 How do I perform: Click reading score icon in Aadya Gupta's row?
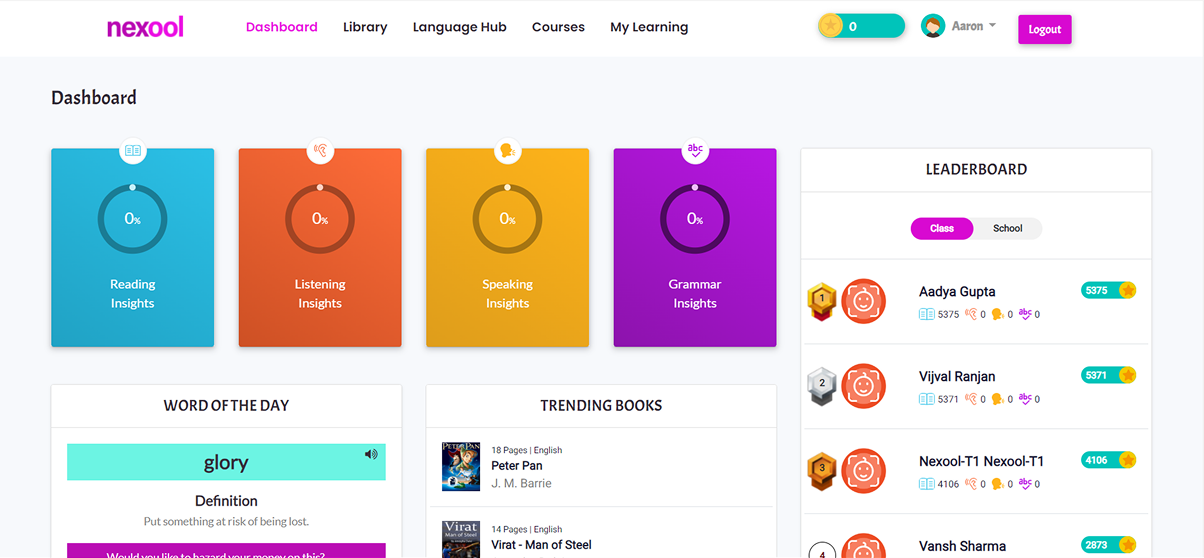click(927, 314)
